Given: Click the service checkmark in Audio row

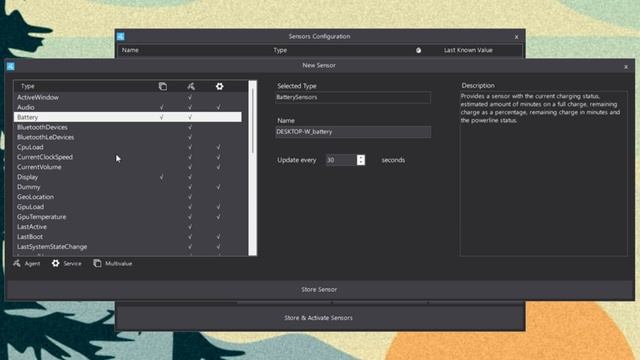Looking at the screenshot, I should [218, 107].
